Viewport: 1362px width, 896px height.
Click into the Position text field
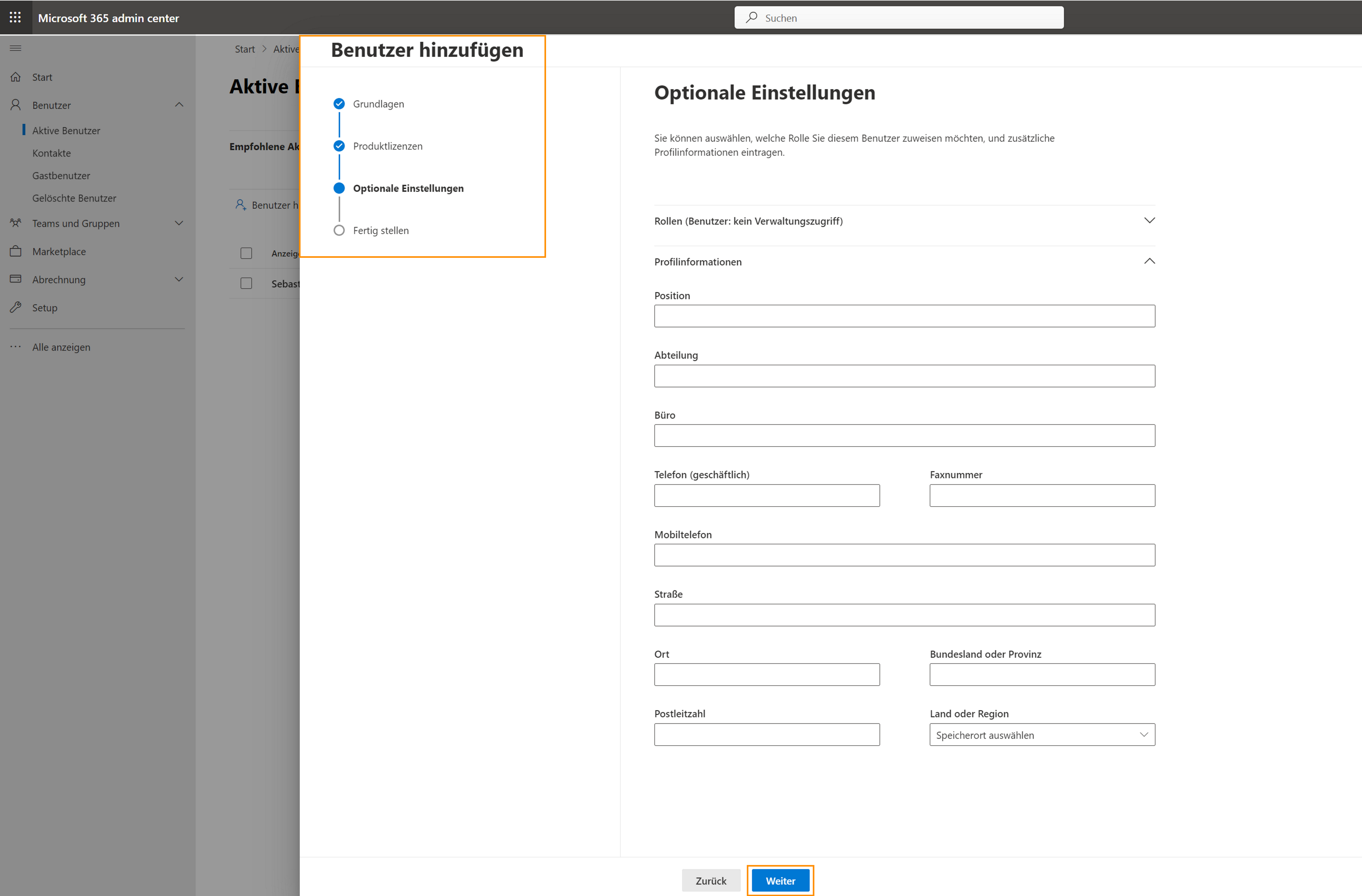pos(904,316)
